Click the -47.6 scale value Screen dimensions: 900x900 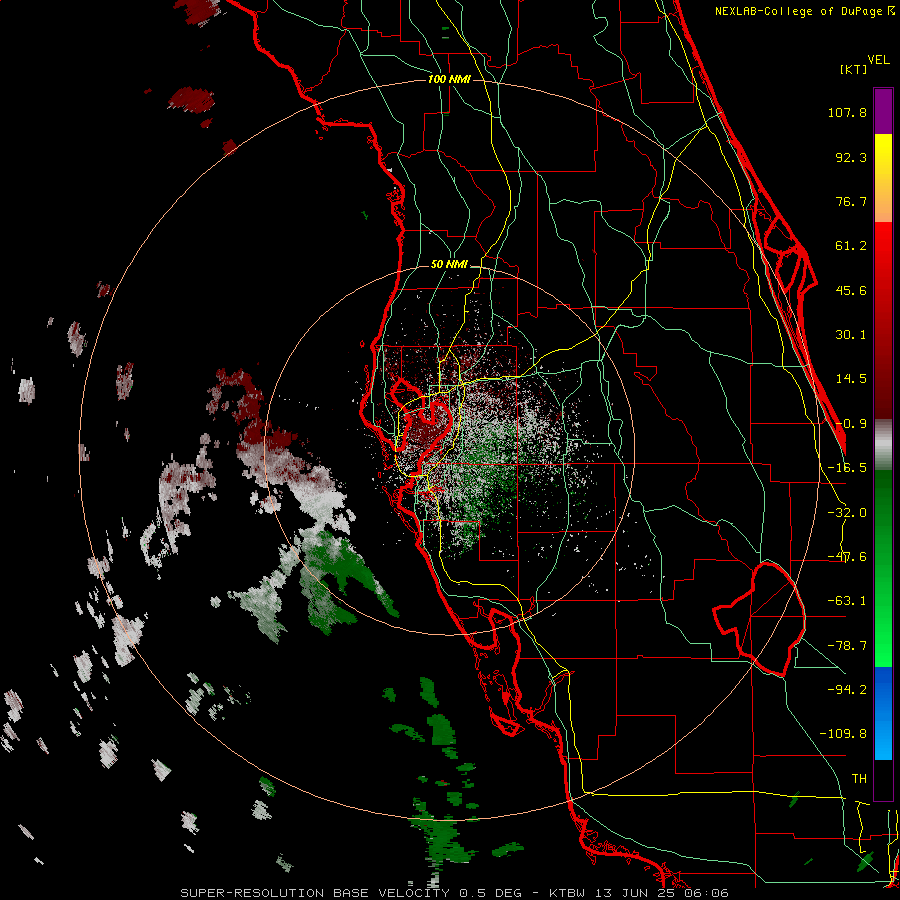pyautogui.click(x=847, y=557)
